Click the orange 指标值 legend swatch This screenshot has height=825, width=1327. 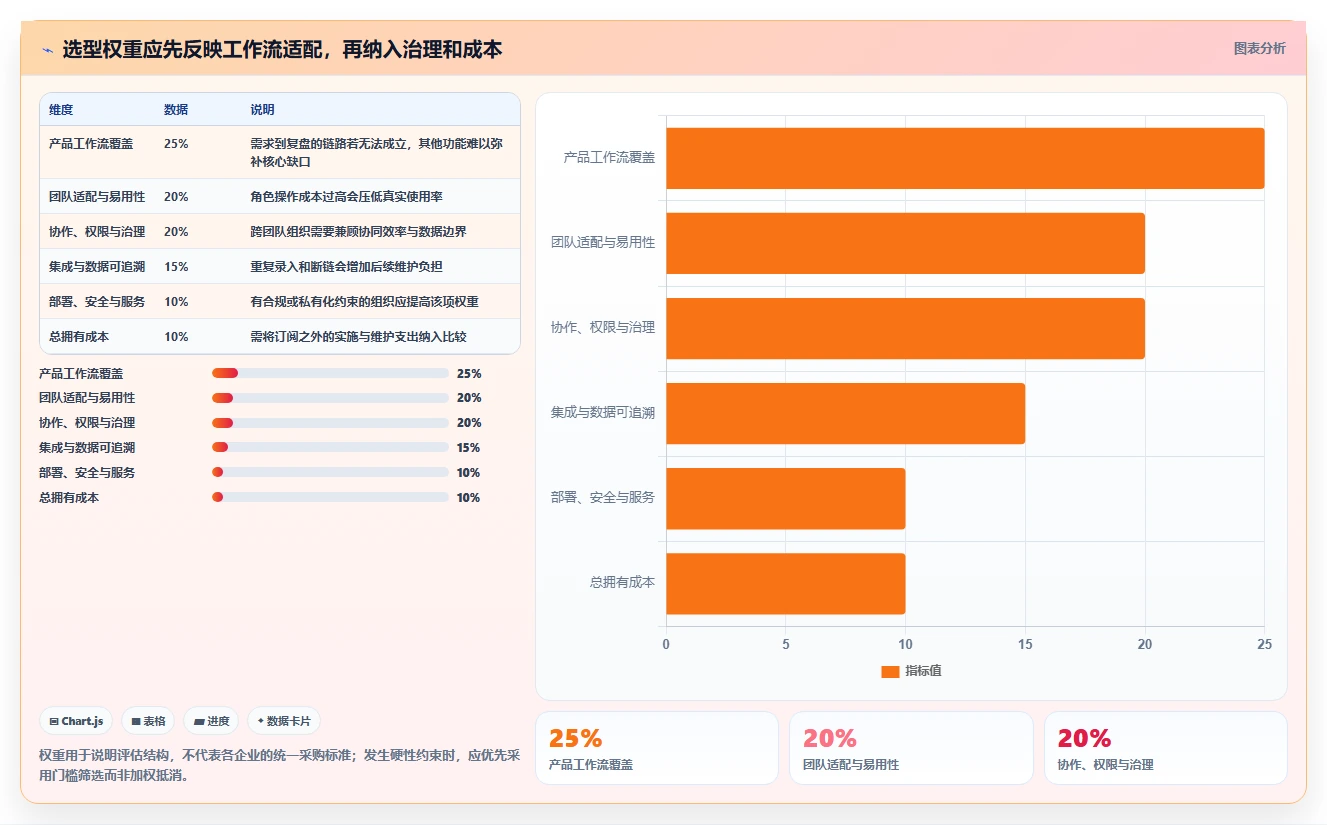(x=890, y=672)
